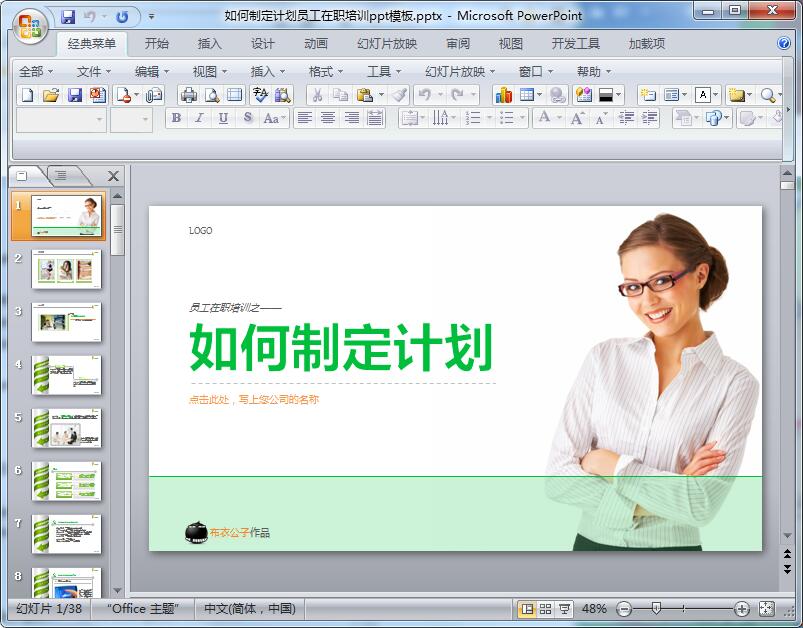Switch to the 审阅 ribbon tab
The image size is (803, 628).
point(458,44)
